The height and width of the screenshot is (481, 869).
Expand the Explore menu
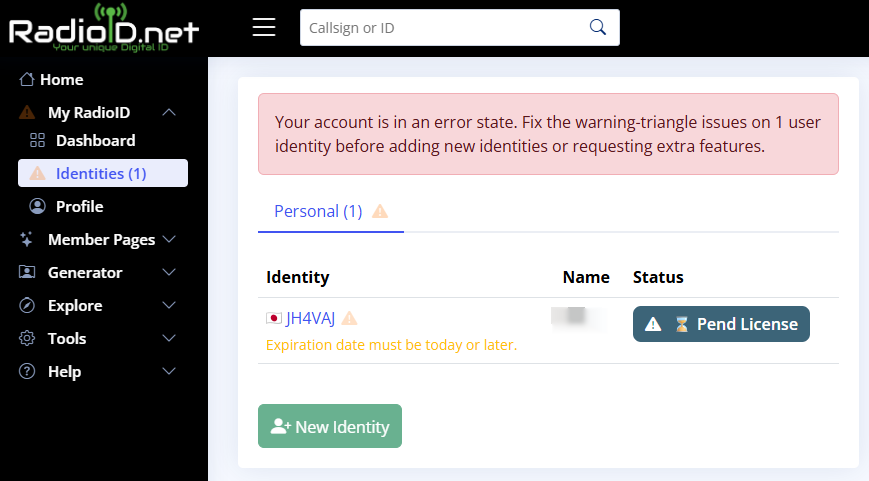pyautogui.click(x=169, y=306)
